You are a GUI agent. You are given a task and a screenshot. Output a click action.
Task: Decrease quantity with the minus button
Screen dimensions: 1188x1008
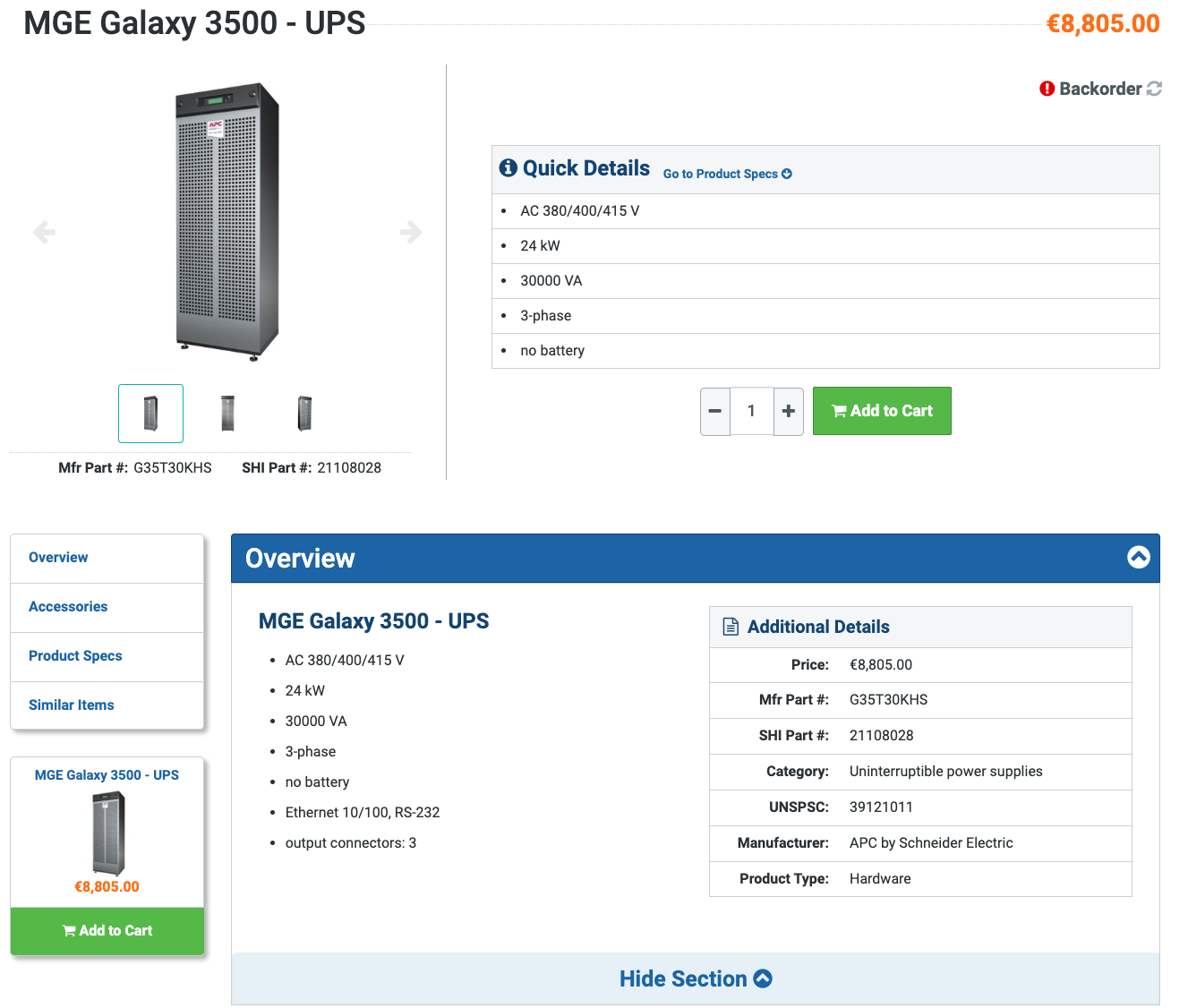715,411
